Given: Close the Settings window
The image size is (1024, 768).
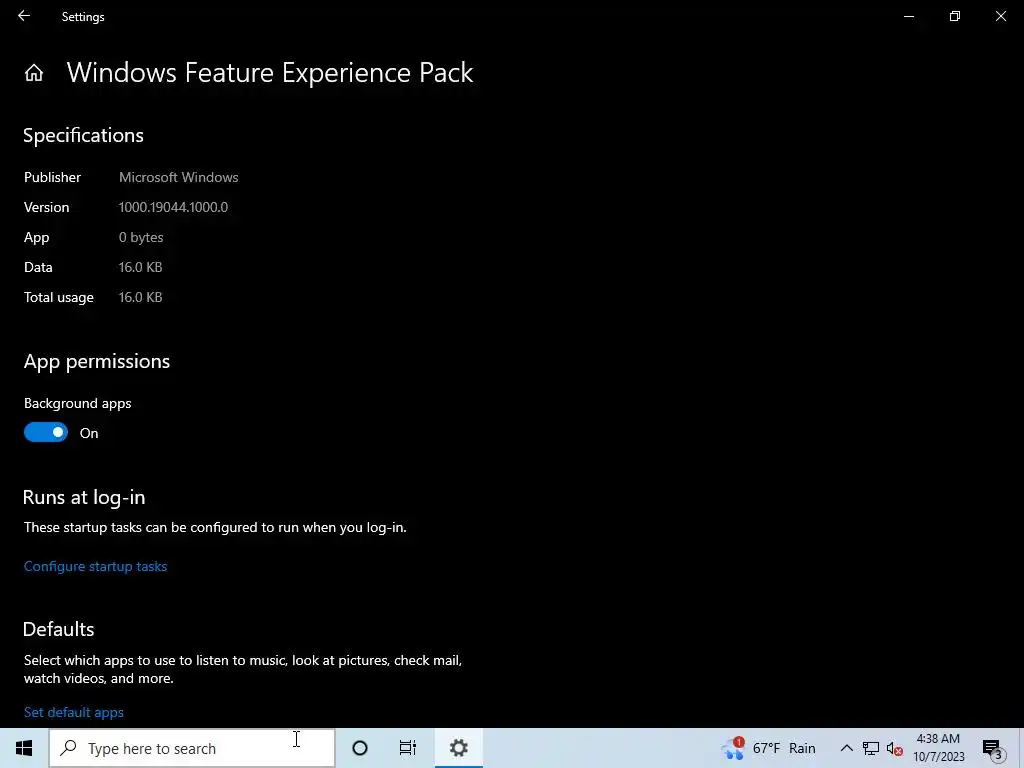Looking at the screenshot, I should [x=1000, y=16].
